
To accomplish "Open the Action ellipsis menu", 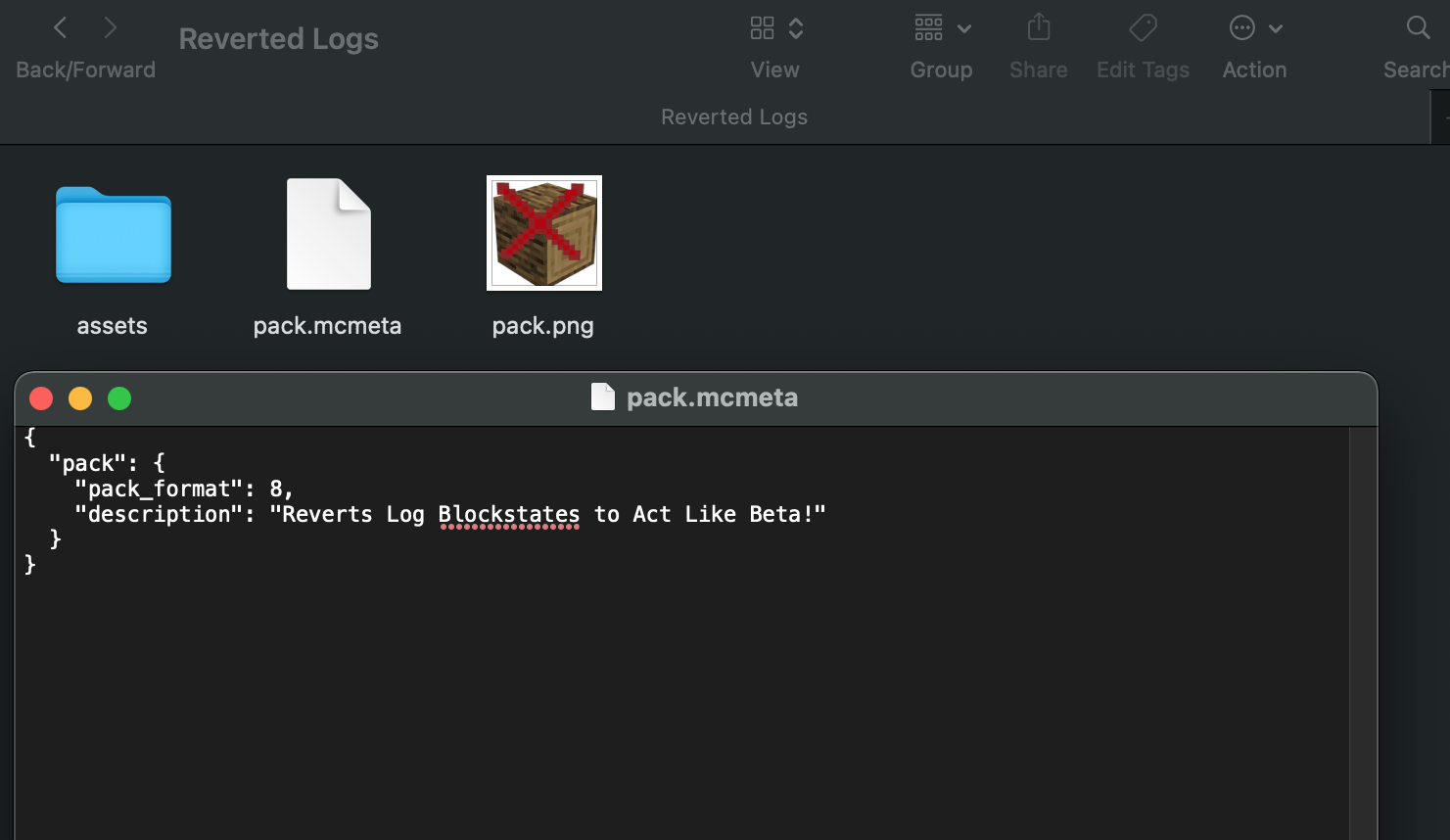I will coord(1242,28).
